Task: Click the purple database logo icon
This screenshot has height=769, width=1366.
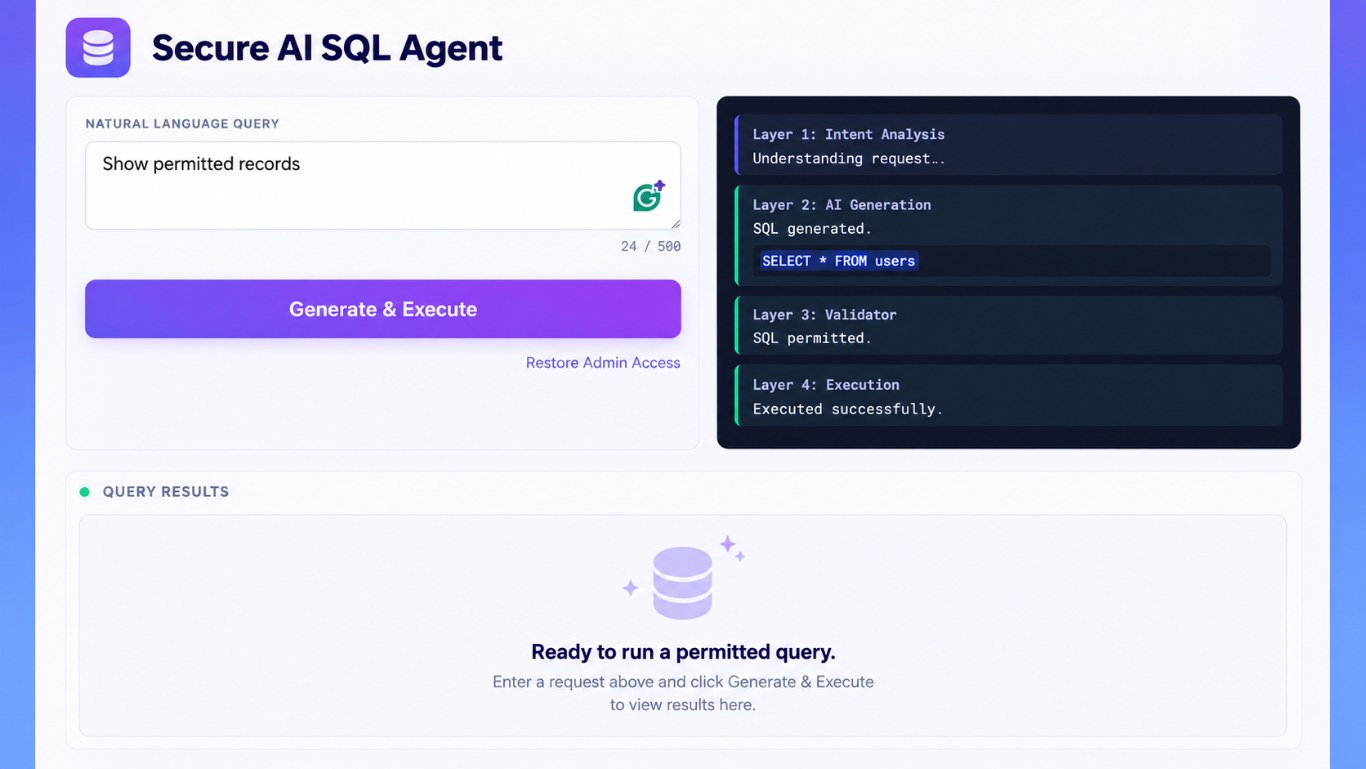Action: coord(98,48)
